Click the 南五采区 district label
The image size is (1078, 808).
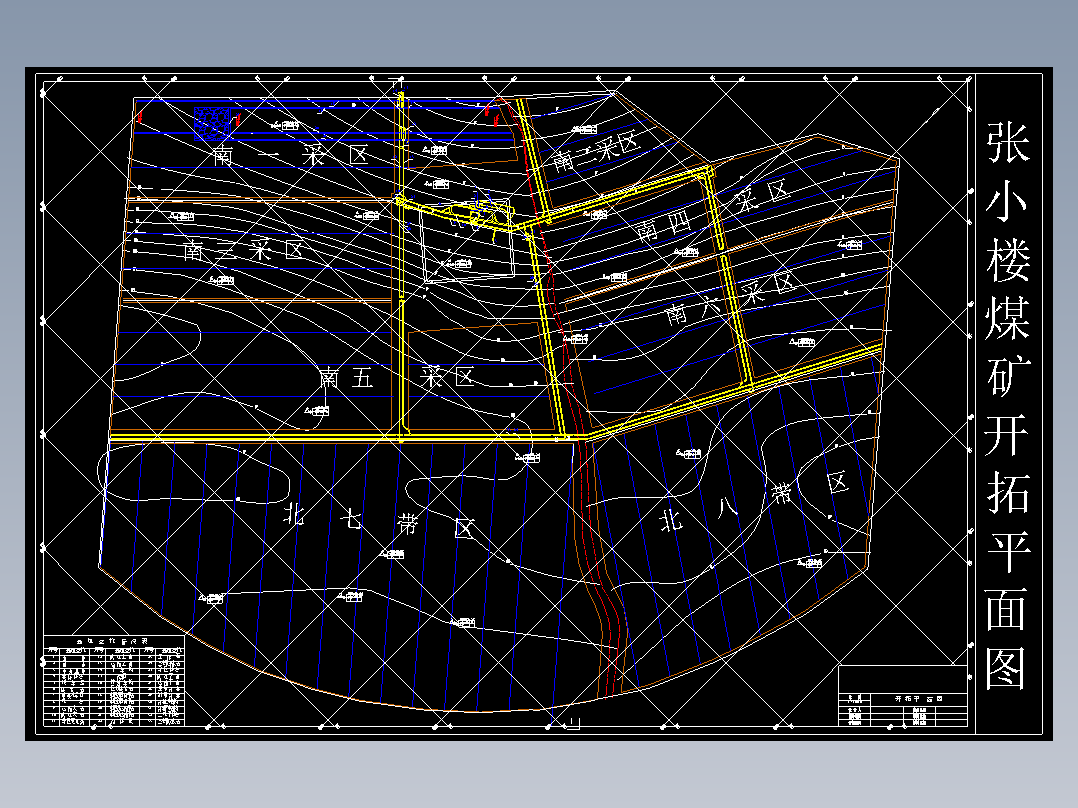(397, 378)
